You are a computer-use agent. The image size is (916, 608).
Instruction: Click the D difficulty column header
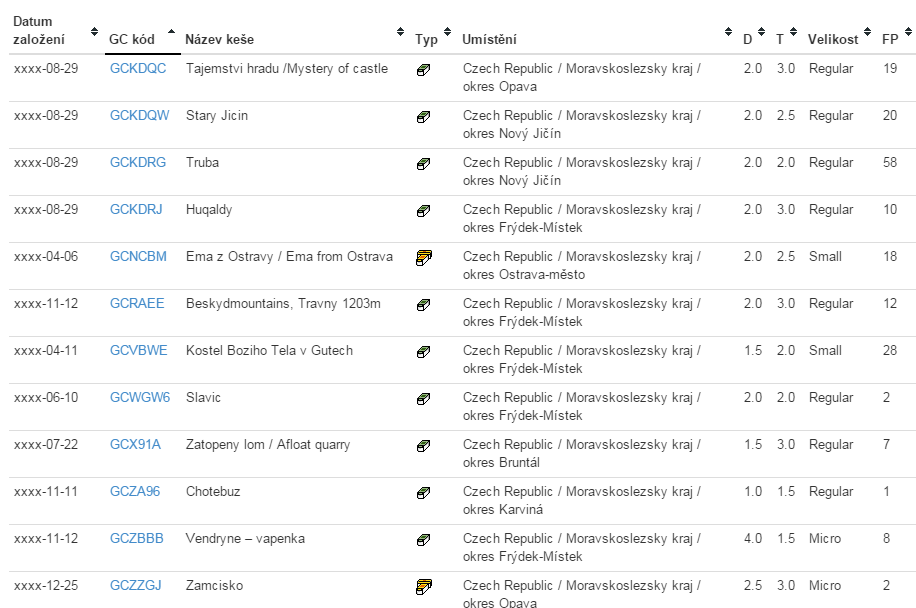[x=747, y=40]
